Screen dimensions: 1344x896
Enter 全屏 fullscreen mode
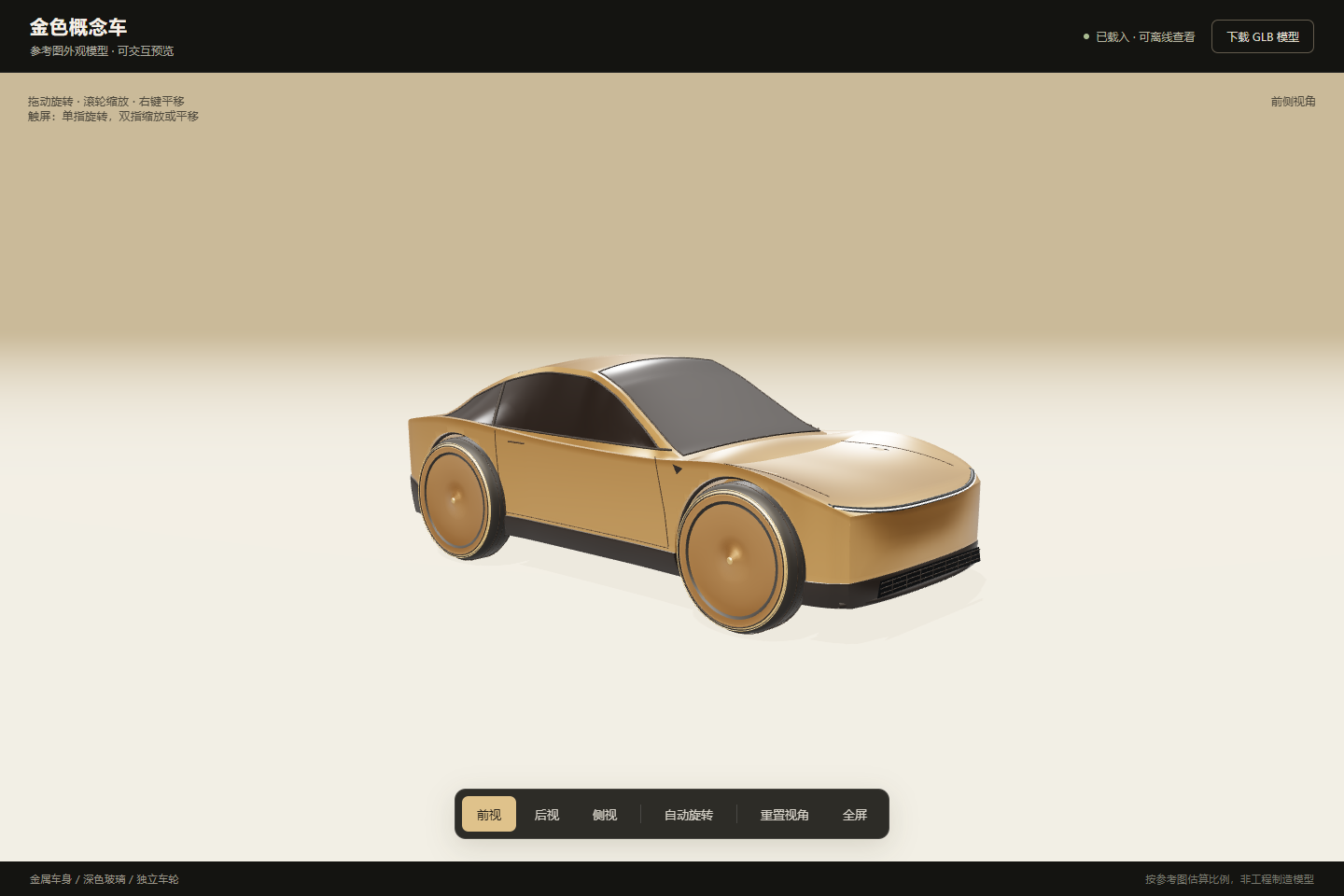coord(855,814)
